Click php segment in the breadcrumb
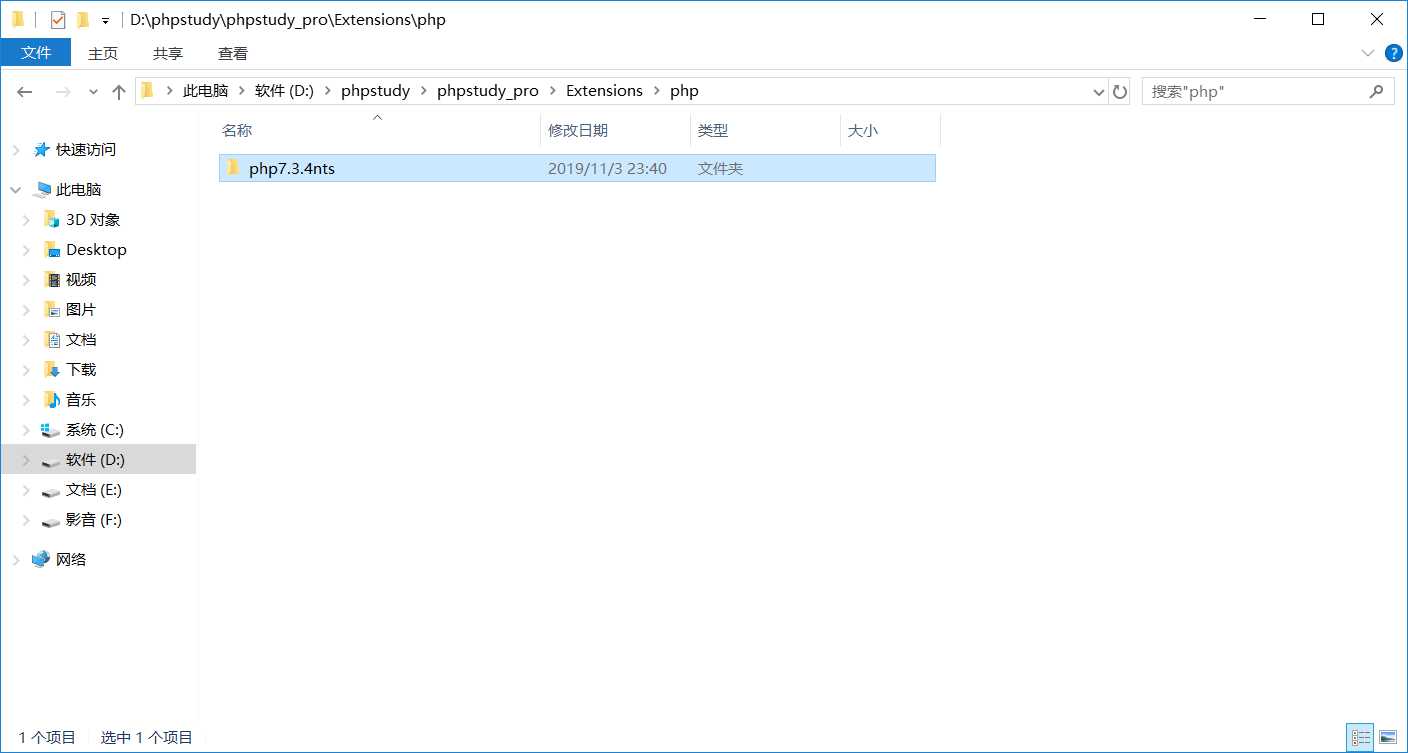 (x=684, y=91)
